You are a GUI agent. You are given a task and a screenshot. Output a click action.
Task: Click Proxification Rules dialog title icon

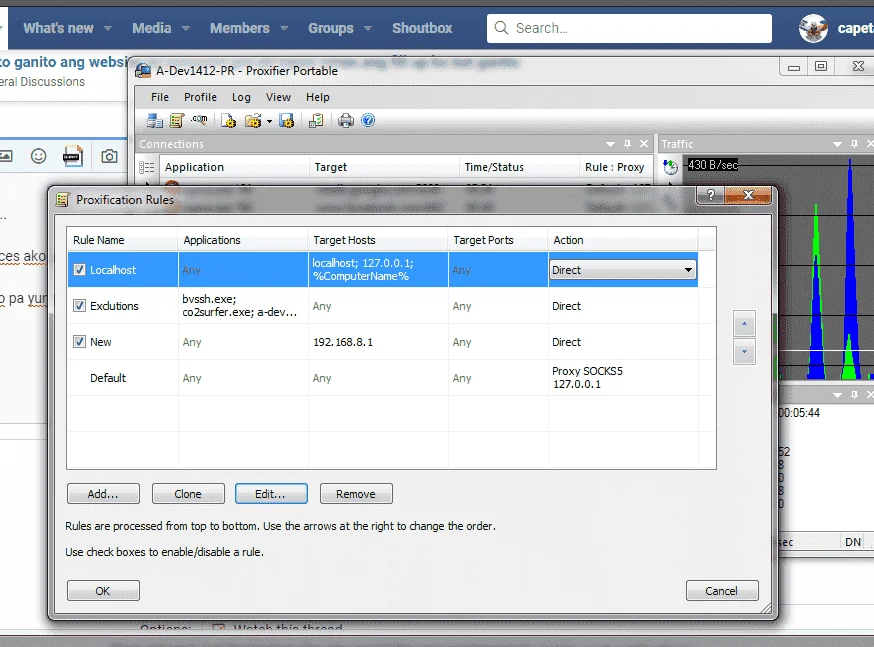(62, 200)
